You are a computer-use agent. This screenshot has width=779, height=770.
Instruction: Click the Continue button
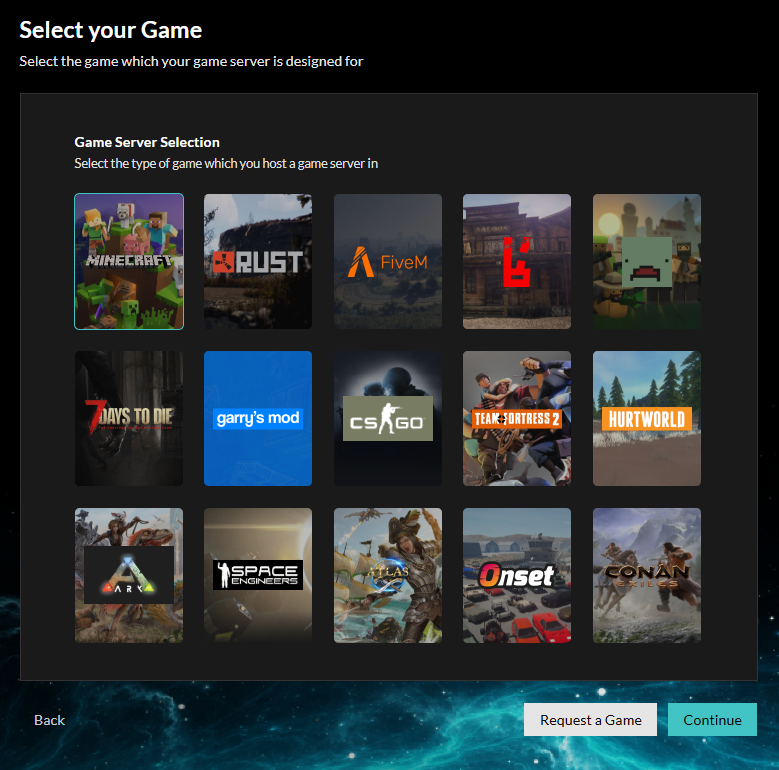point(712,719)
